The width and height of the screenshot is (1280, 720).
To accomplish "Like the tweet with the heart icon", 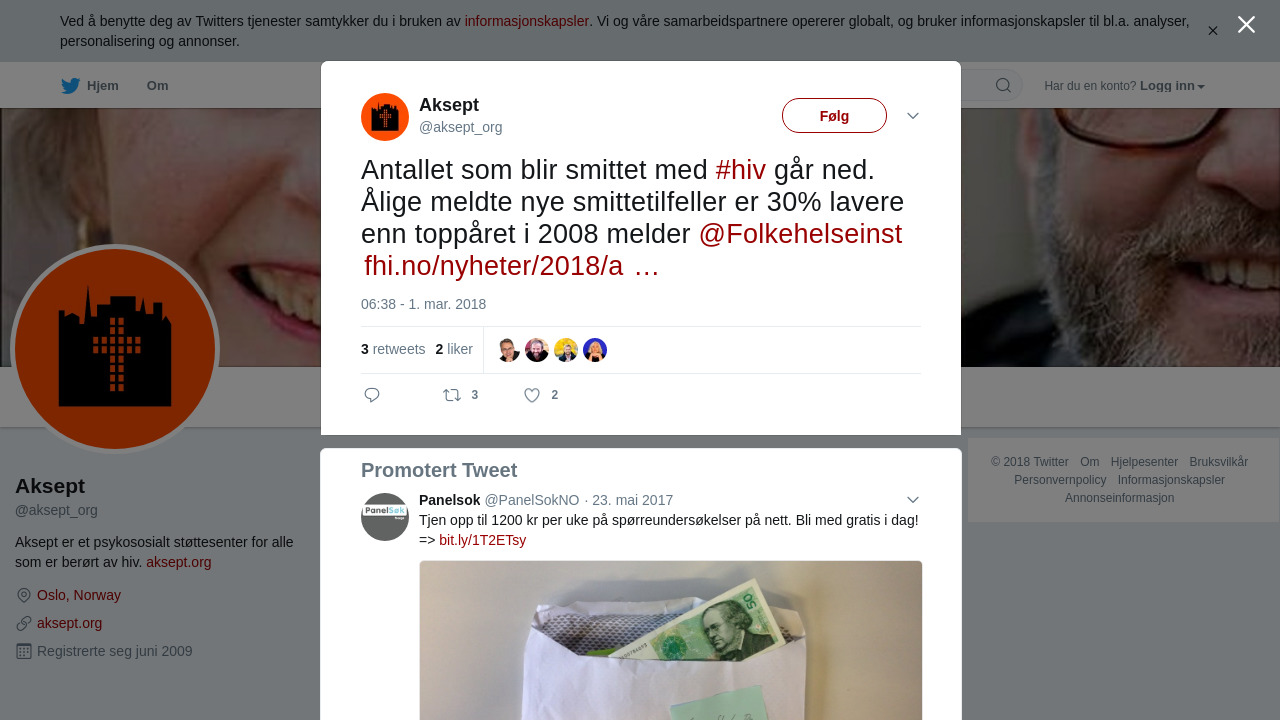I will pos(532,395).
